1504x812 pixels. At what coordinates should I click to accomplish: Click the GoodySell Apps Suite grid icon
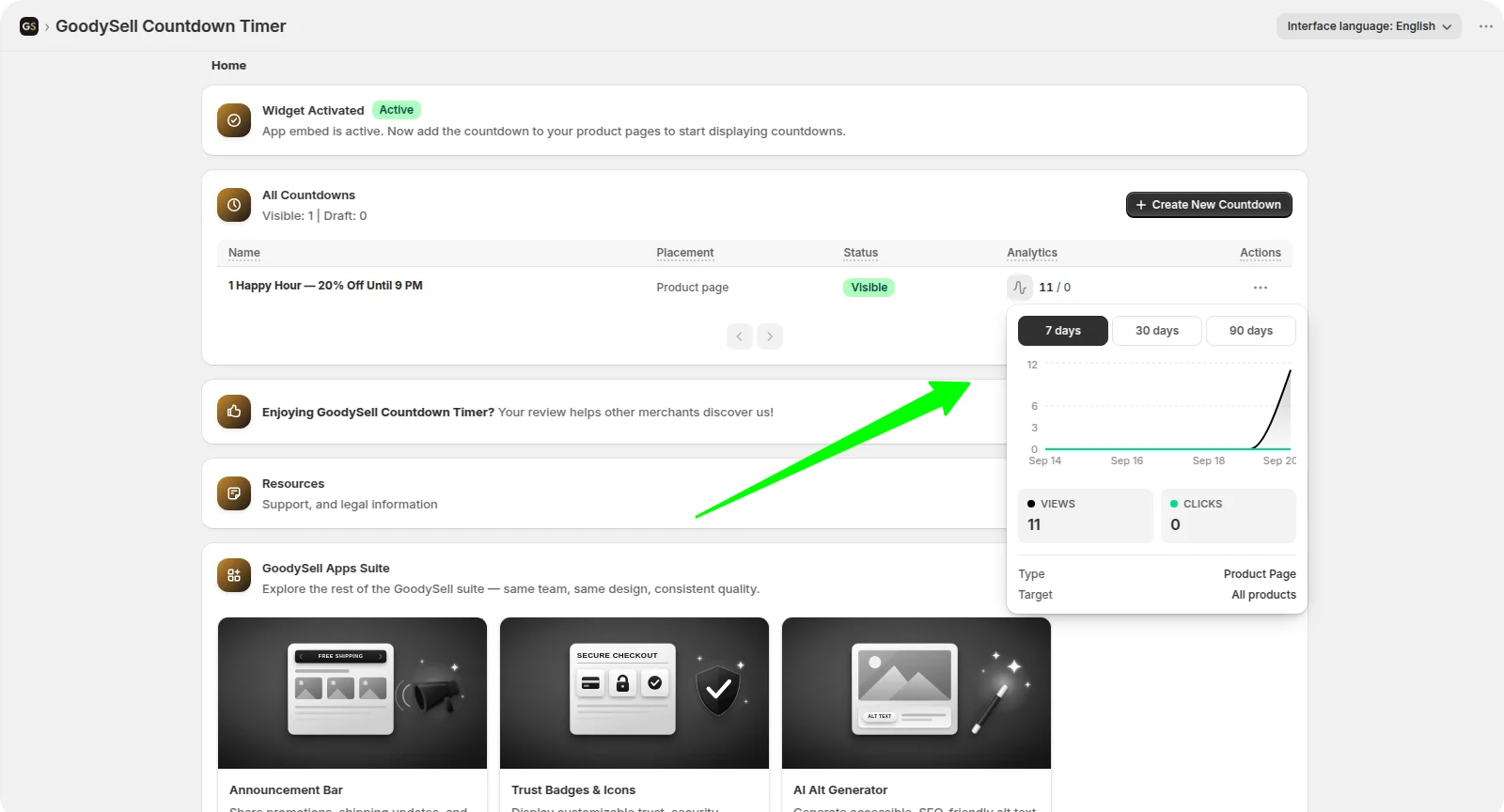click(234, 575)
